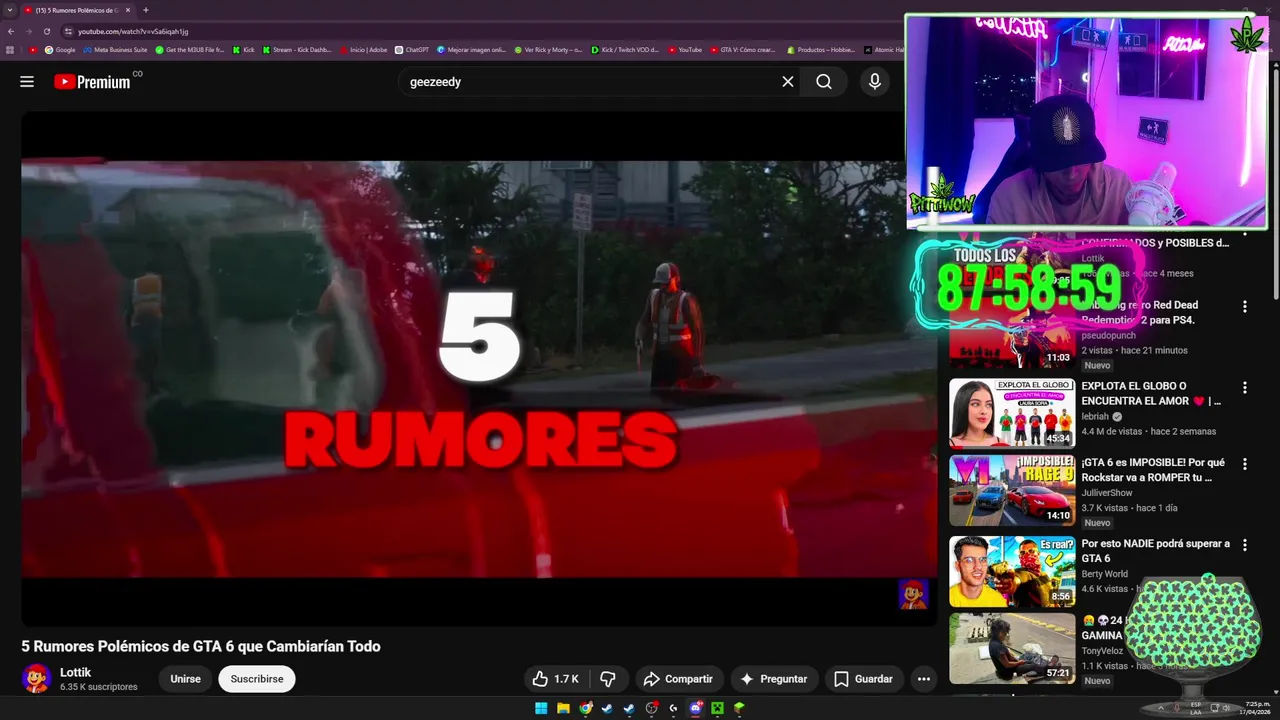Screen dimensions: 1280x720
Task: Click the pseudopunch channel name
Action: (1108, 336)
